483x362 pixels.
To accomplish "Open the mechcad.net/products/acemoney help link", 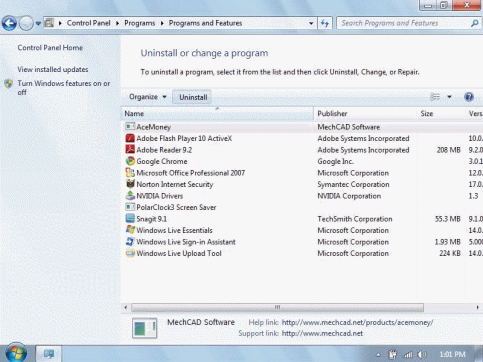I will pyautogui.click(x=357, y=322).
